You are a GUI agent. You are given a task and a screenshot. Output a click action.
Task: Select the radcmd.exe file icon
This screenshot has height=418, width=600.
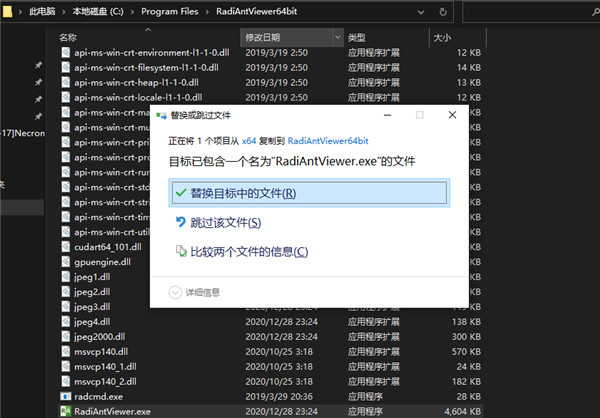(66, 396)
